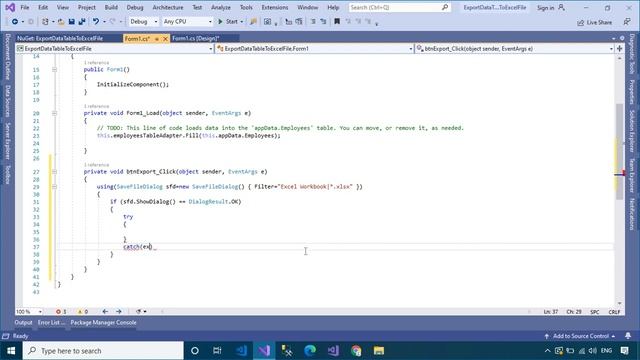640x360 pixels.
Task: Open the Visual Studio notifications bell
Action: pyautogui.click(x=628, y=336)
